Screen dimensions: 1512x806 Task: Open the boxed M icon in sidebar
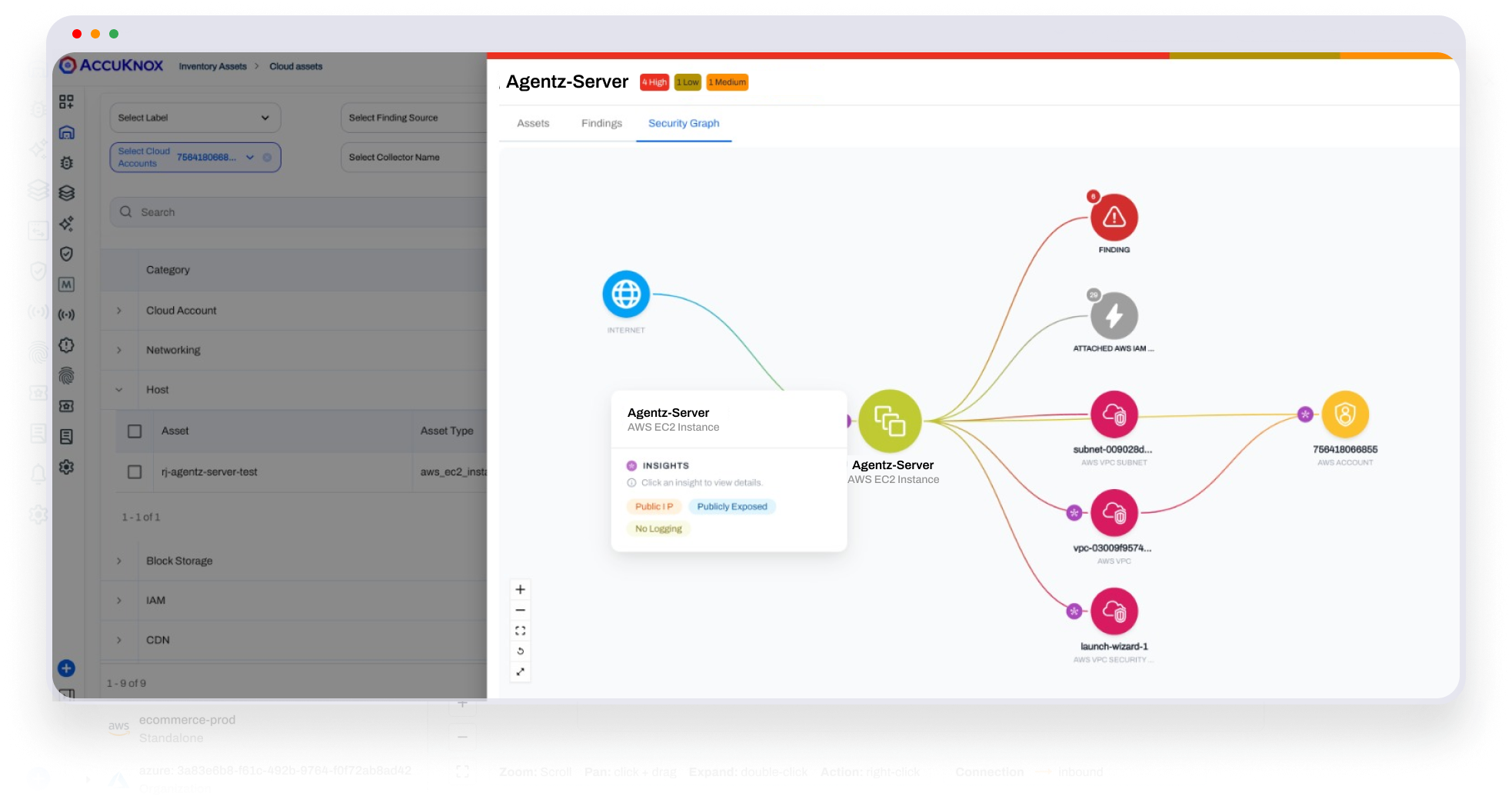tap(67, 285)
